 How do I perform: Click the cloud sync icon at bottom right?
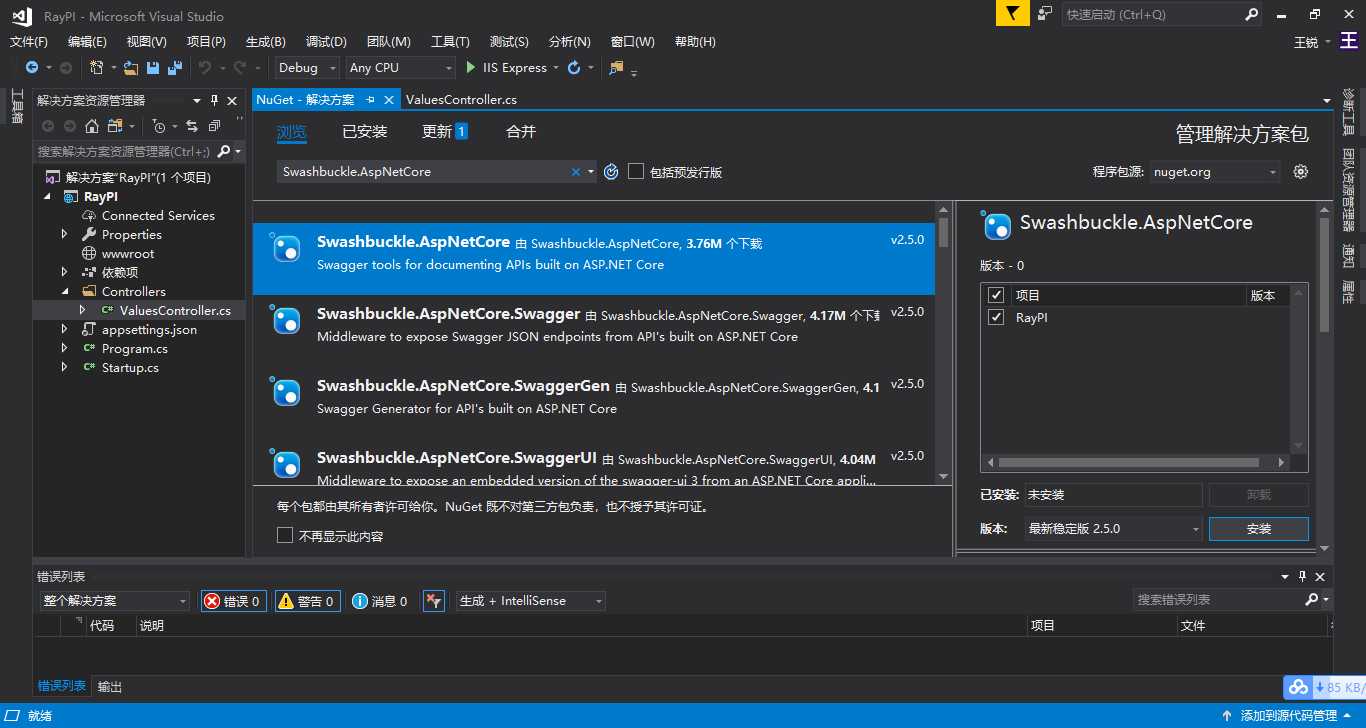pyautogui.click(x=1298, y=687)
